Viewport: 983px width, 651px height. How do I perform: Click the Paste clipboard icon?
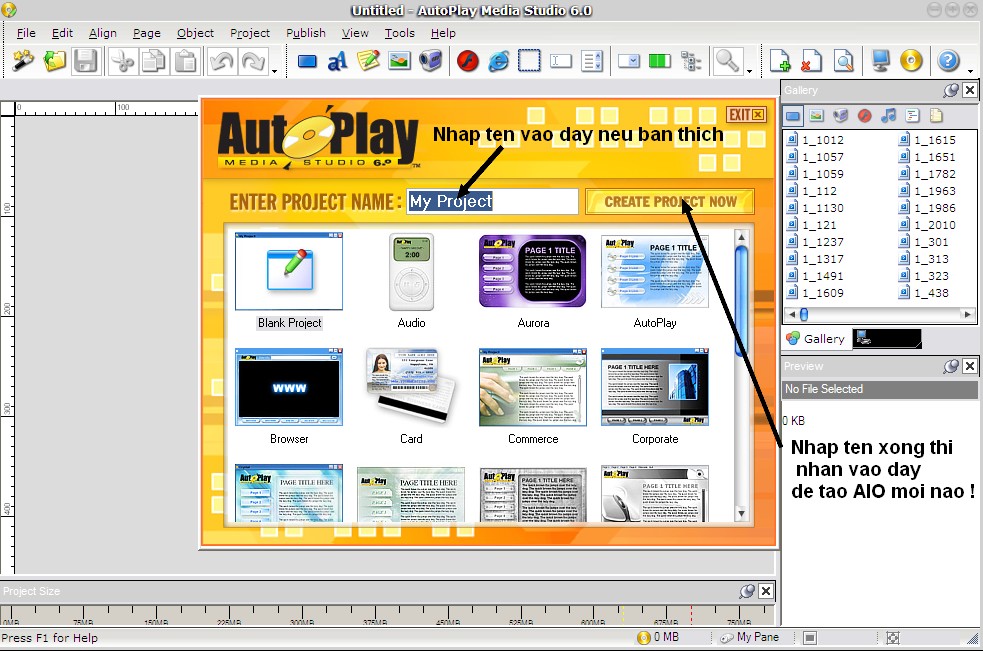tap(185, 61)
